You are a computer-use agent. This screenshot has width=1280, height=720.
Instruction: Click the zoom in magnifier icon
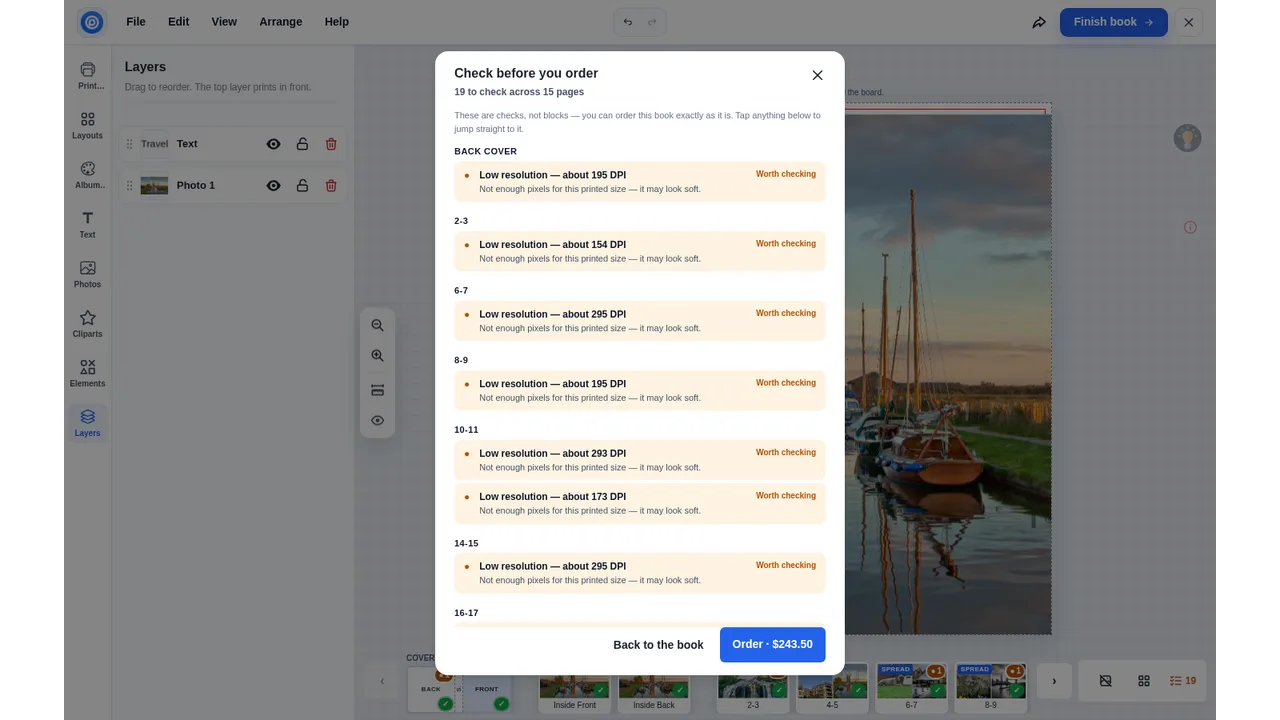377,356
